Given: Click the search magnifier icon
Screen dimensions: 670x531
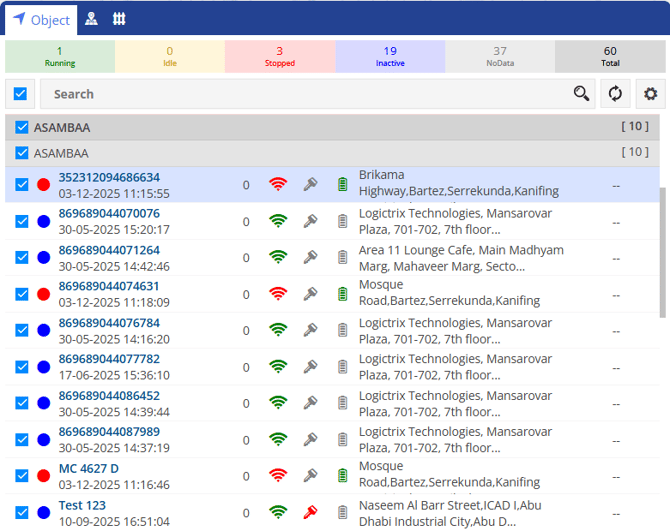Looking at the screenshot, I should pos(581,94).
